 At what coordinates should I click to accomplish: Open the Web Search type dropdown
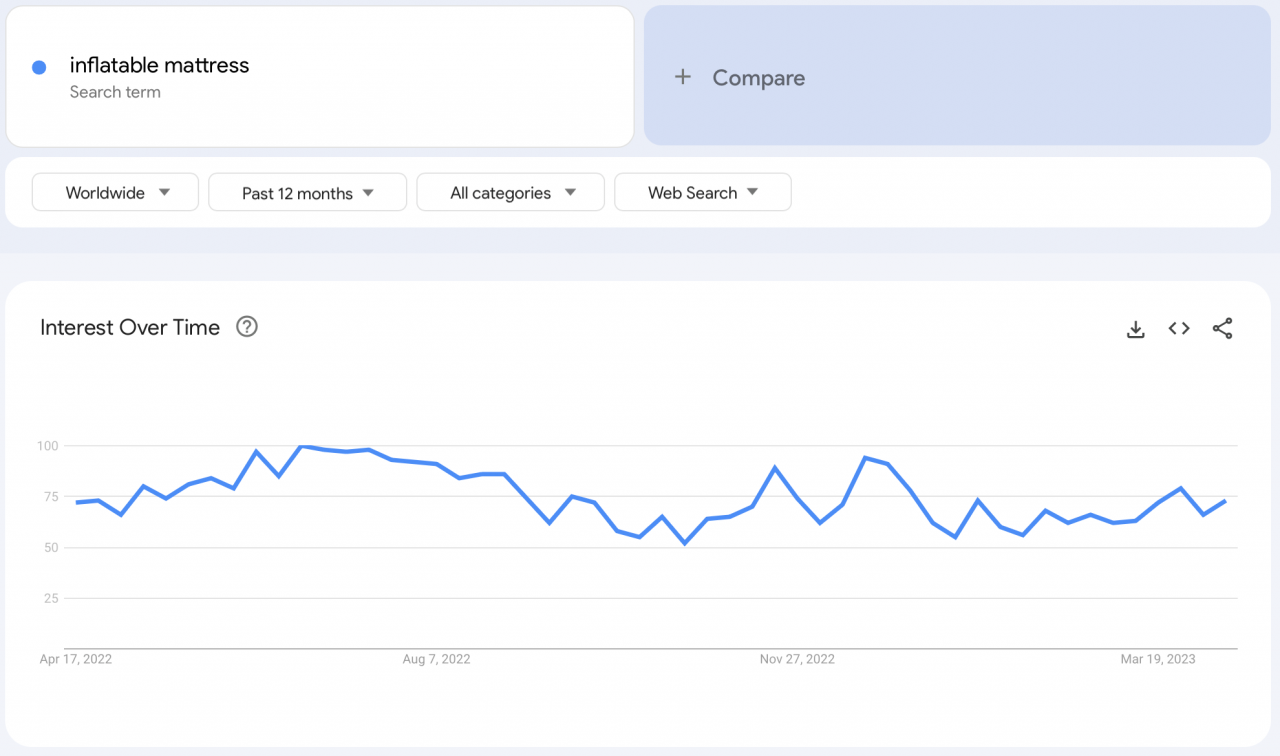(703, 192)
